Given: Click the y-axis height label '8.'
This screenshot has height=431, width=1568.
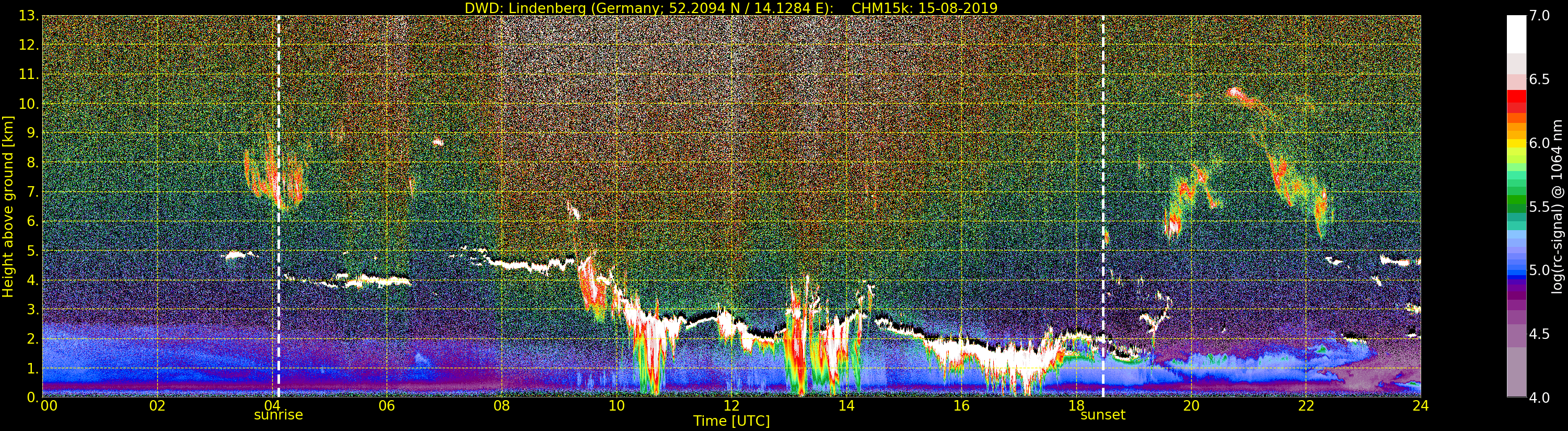Looking at the screenshot, I should click(x=32, y=163).
